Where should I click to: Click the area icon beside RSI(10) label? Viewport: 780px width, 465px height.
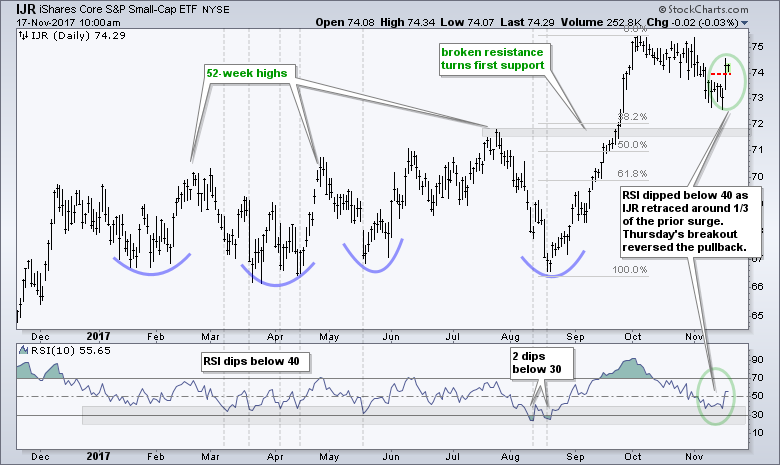(x=23, y=350)
